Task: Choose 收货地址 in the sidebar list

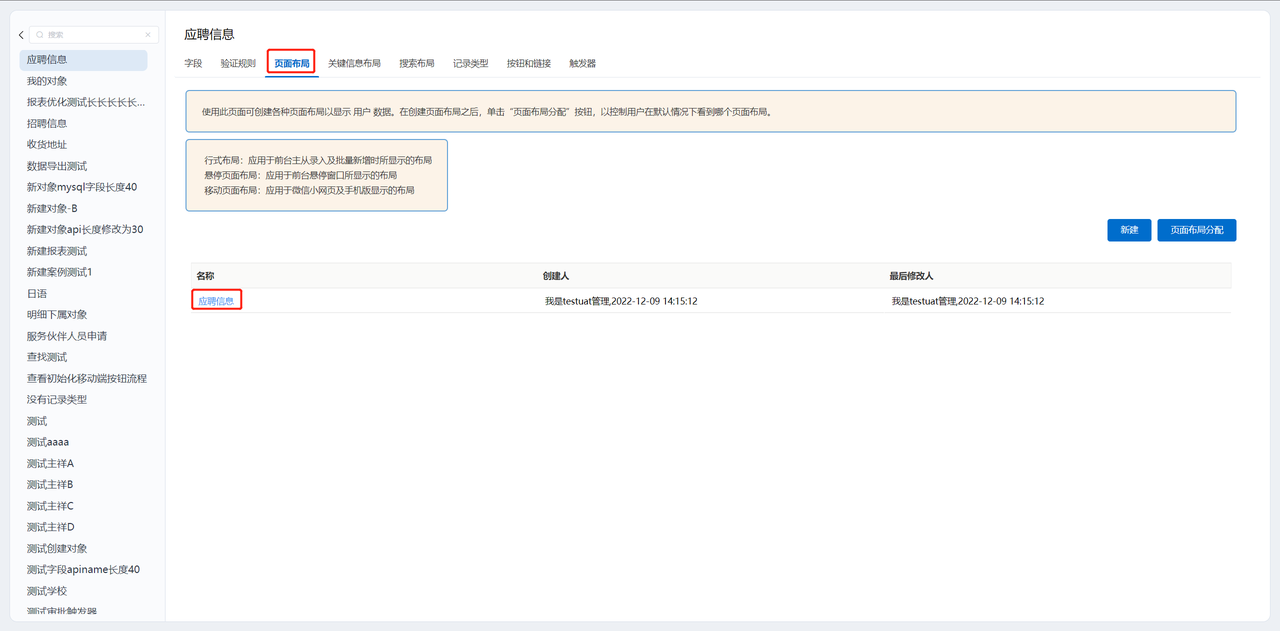Action: click(47, 145)
